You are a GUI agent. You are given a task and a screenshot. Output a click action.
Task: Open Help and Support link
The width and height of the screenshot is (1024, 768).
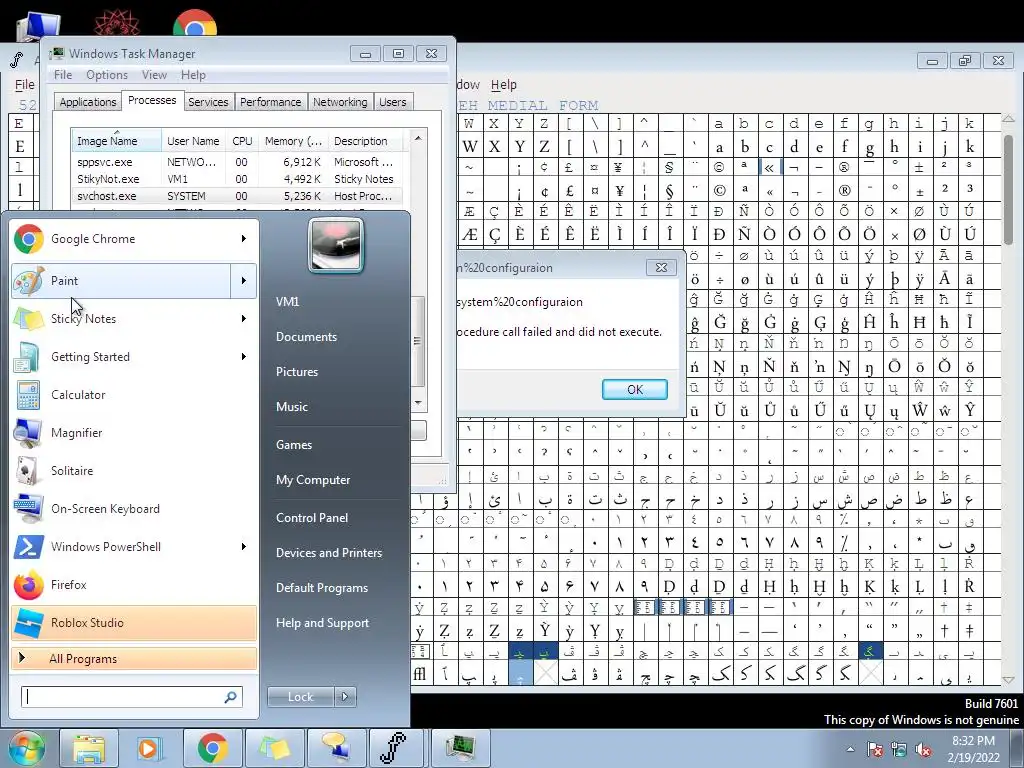(323, 623)
